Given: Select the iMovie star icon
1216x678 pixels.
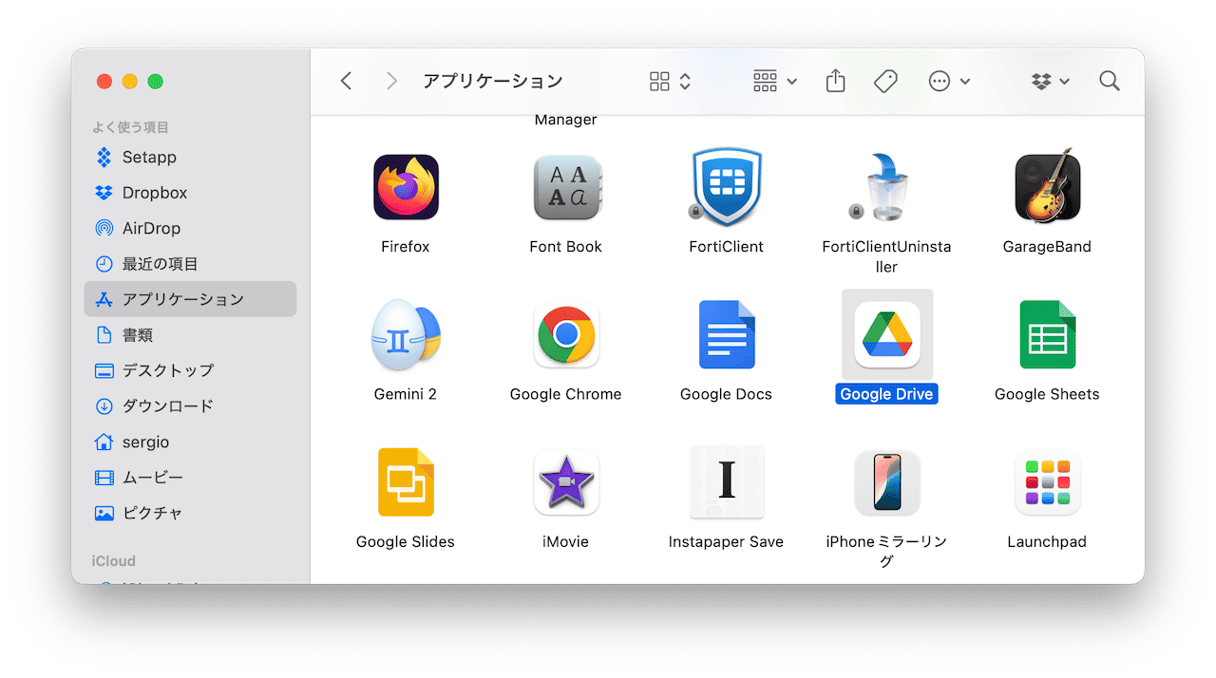Looking at the screenshot, I should 566,483.
